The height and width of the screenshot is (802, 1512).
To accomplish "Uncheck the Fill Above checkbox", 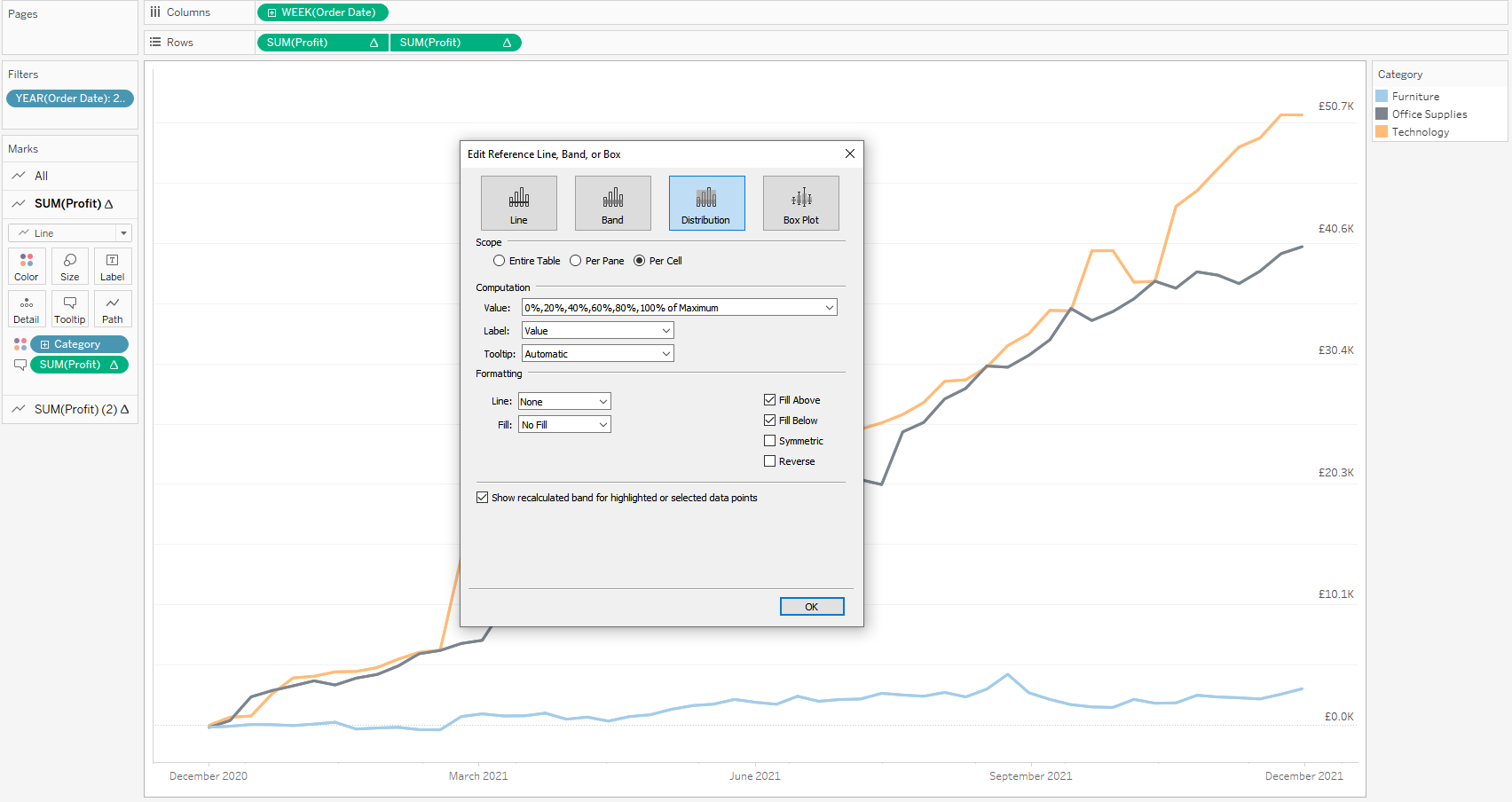I will pyautogui.click(x=770, y=400).
